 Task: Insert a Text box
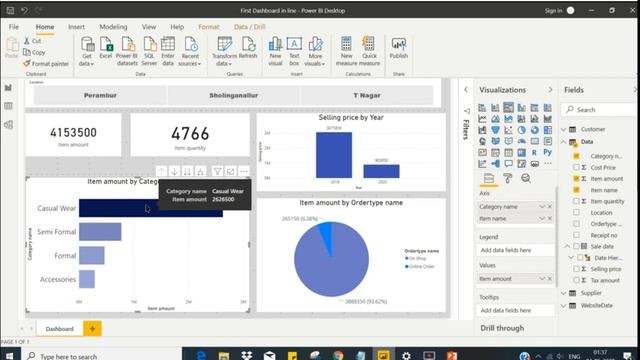294,51
